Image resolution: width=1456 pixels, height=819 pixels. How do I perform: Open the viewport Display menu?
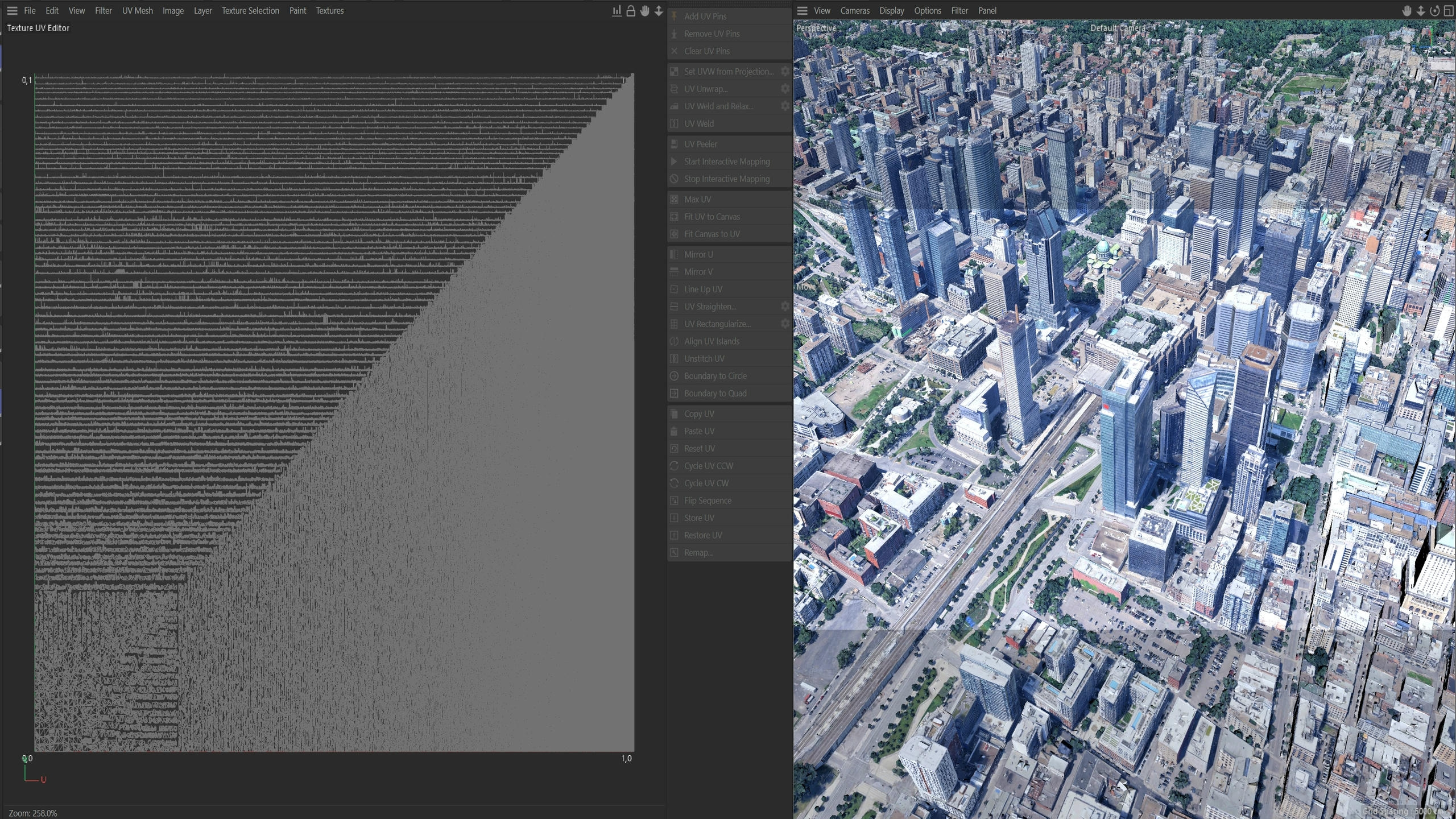click(x=892, y=11)
